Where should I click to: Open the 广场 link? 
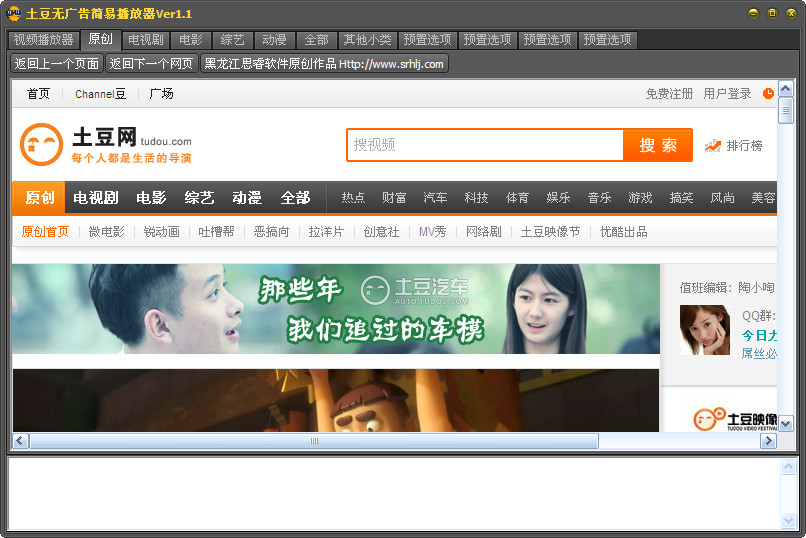pyautogui.click(x=161, y=94)
